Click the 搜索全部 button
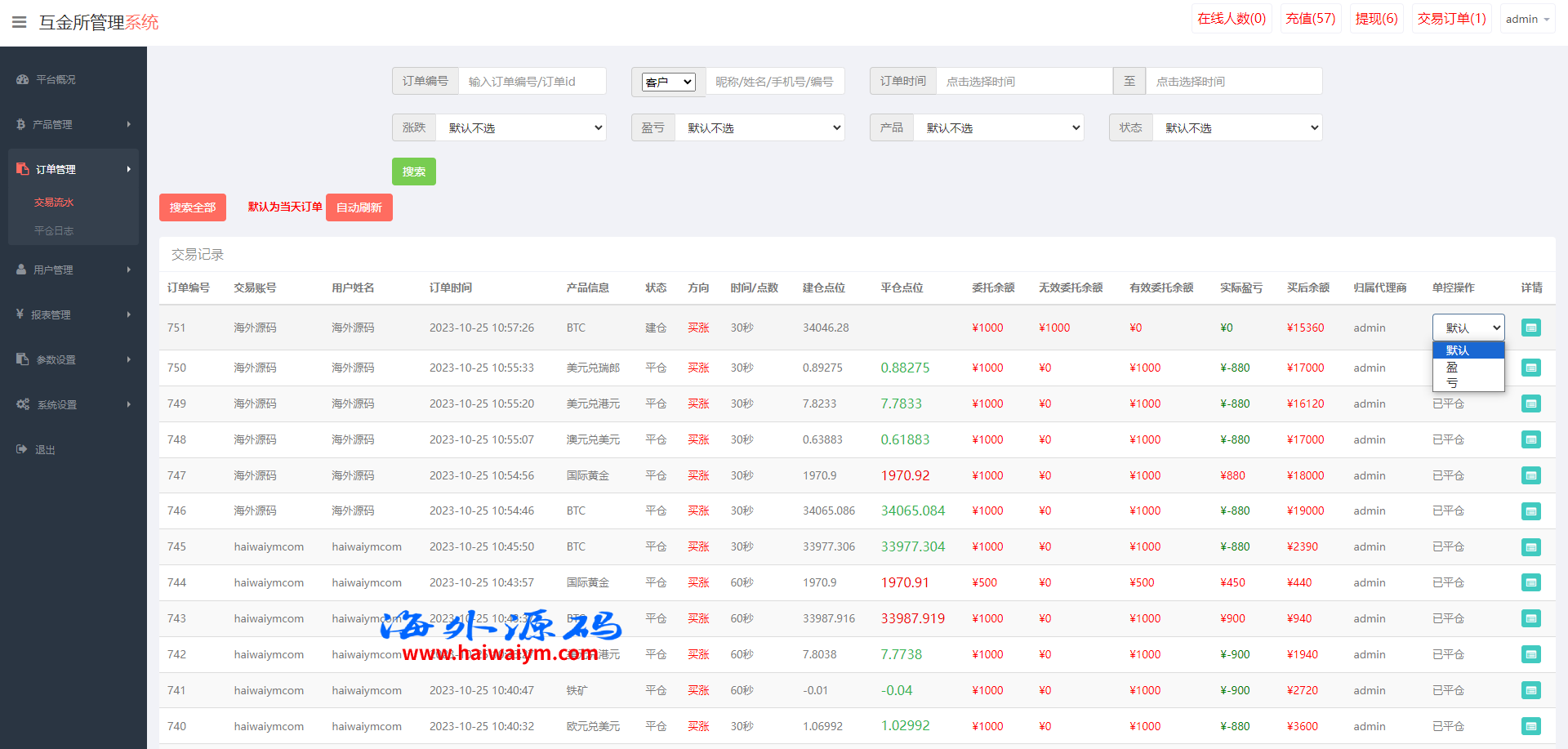Viewport: 1568px width, 749px height. (192, 207)
